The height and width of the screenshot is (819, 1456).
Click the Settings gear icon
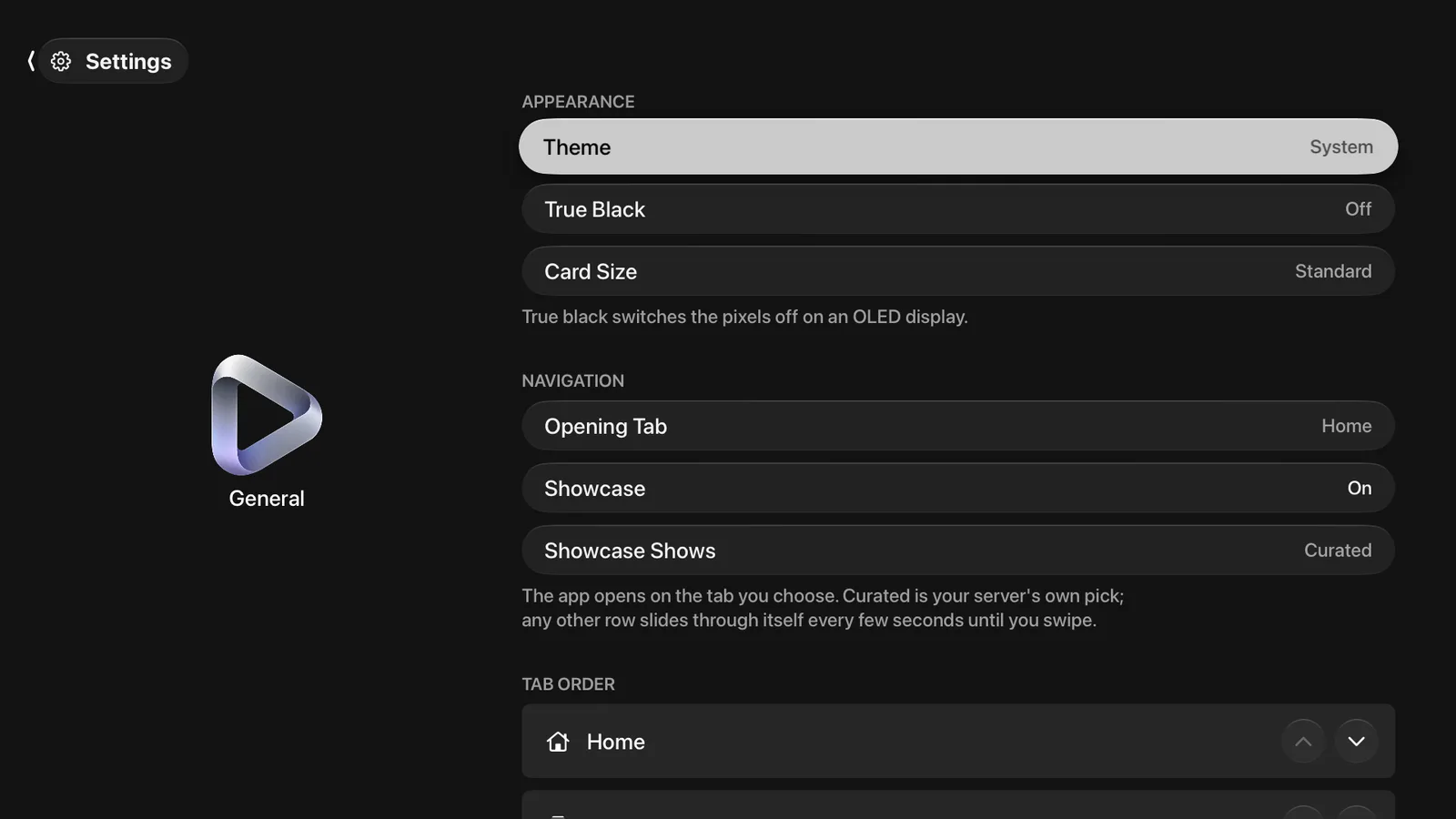point(61,61)
